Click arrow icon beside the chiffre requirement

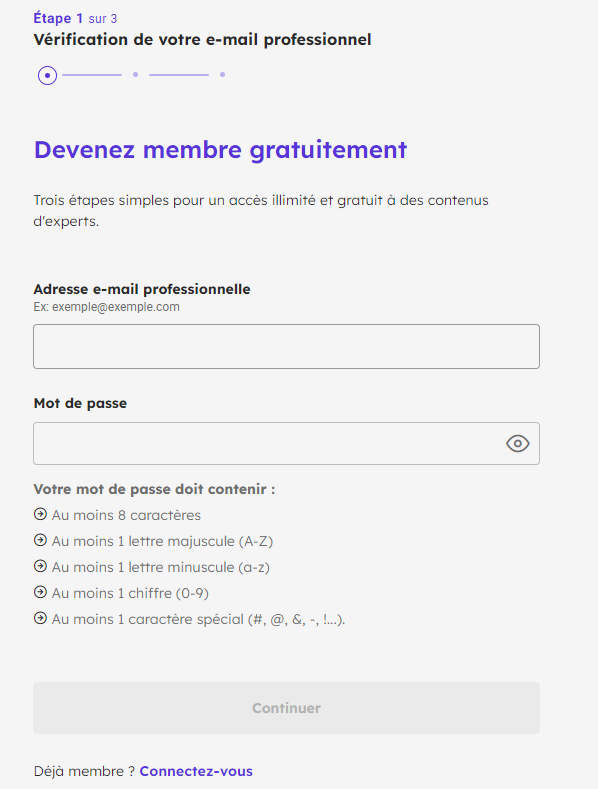pyautogui.click(x=40, y=592)
